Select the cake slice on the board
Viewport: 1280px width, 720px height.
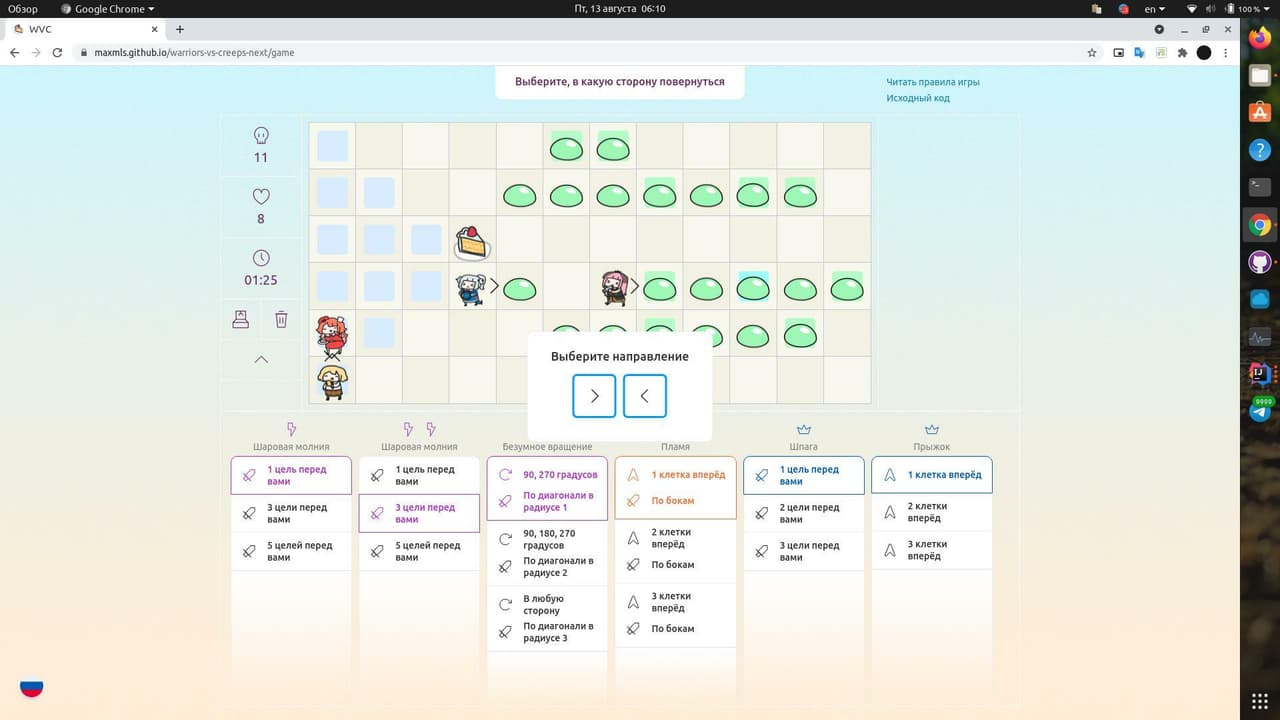(471, 243)
